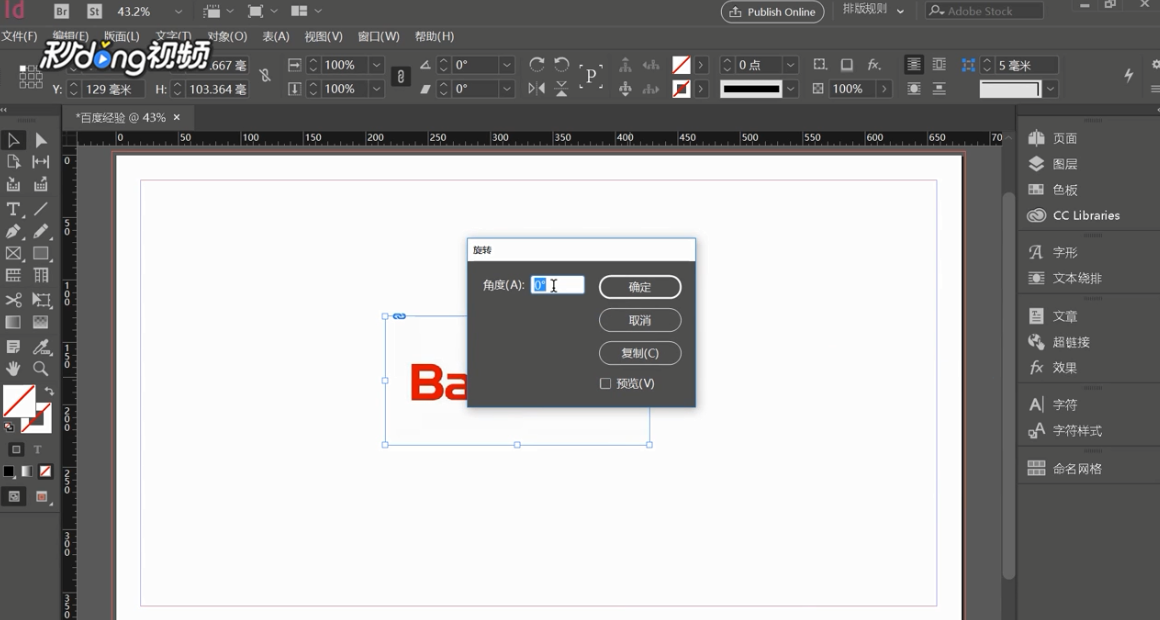Select the Free Transform tool
The height and width of the screenshot is (620, 1160).
click(x=41, y=300)
